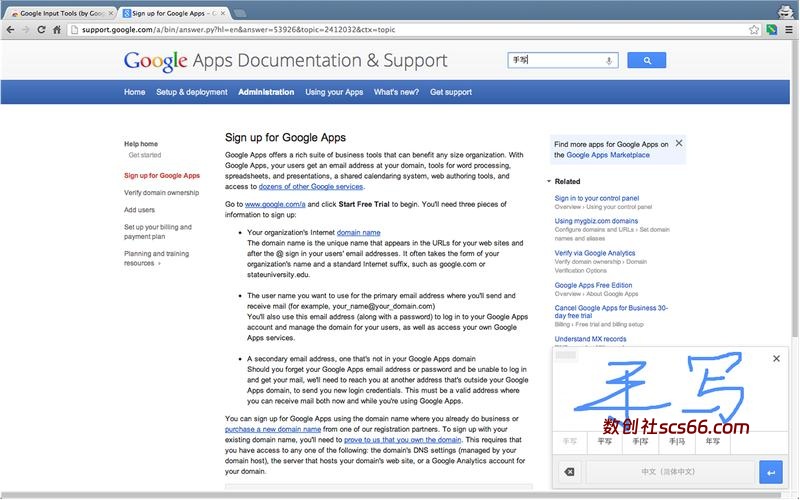Close the handwriting input panel
This screenshot has width=800, height=500.
point(776,360)
